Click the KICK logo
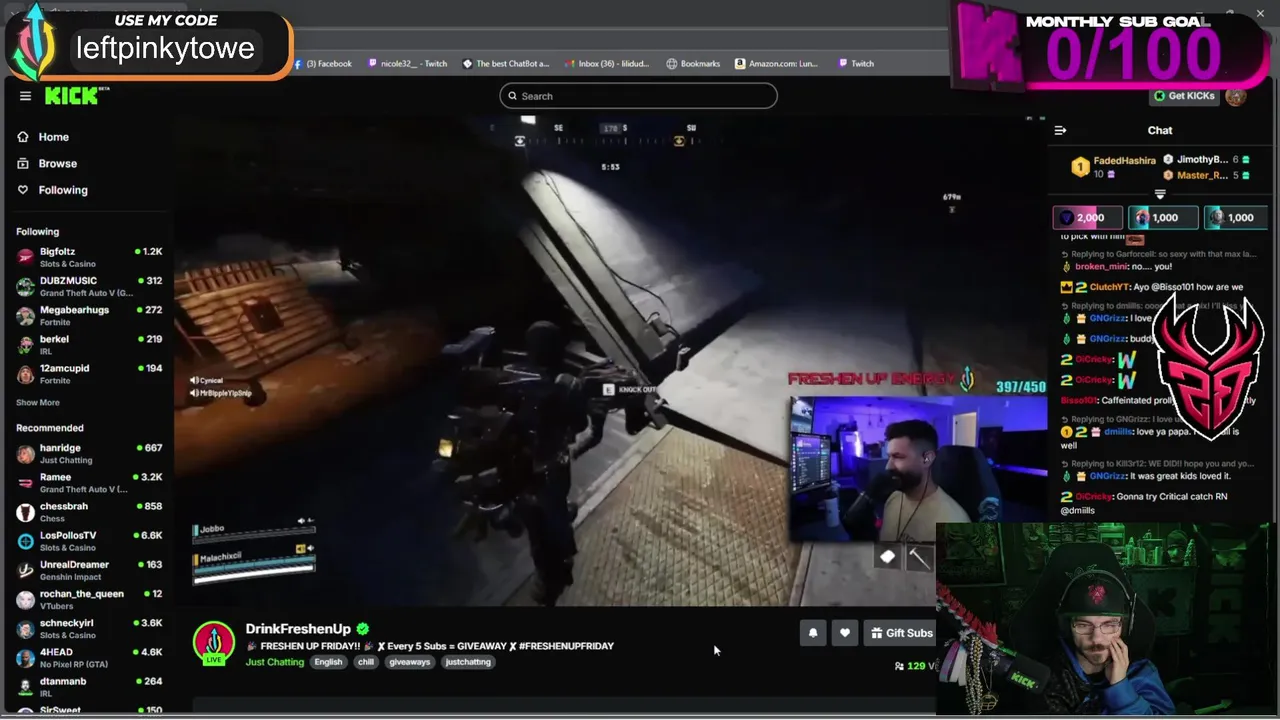This screenshot has width=1280, height=720. 74,96
